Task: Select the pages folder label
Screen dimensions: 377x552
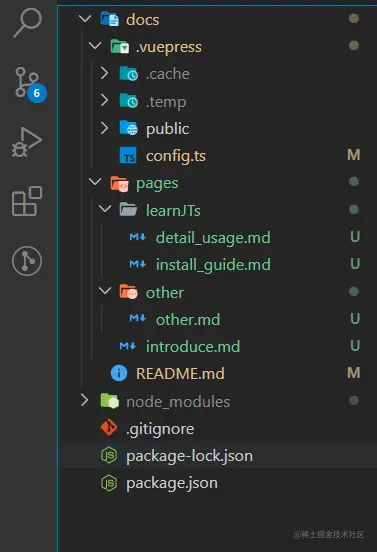Action: click(x=157, y=184)
